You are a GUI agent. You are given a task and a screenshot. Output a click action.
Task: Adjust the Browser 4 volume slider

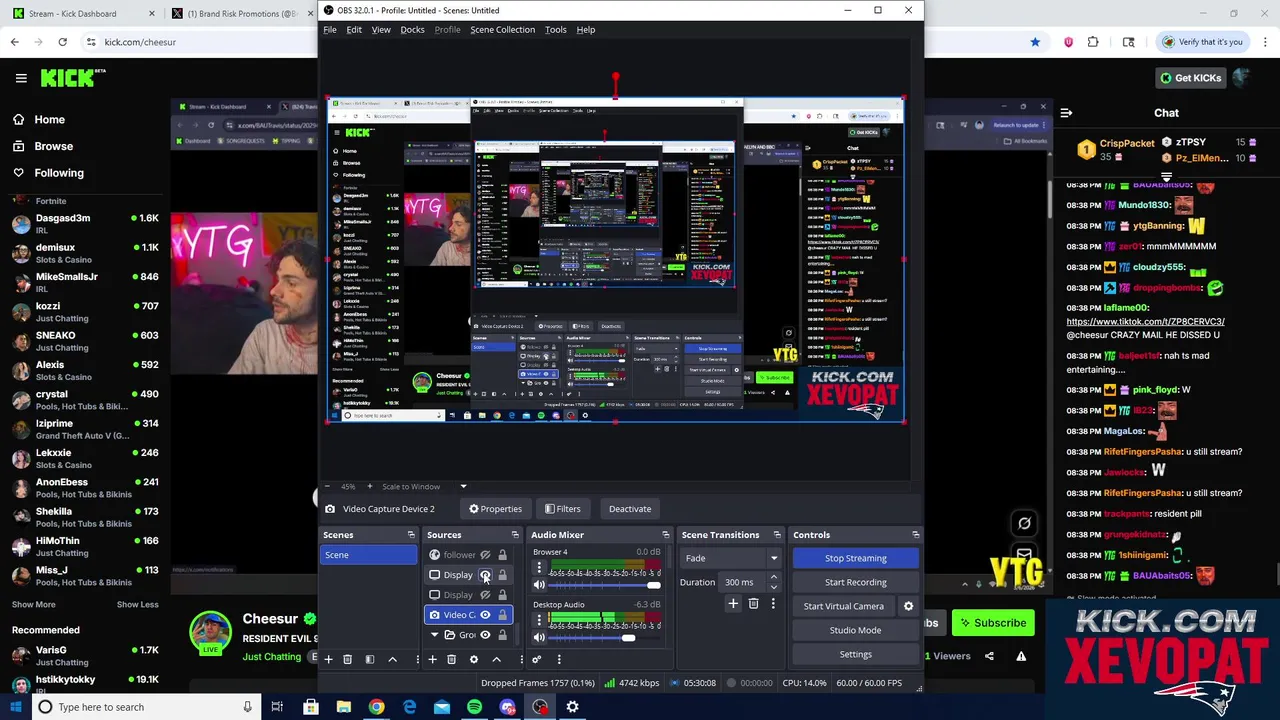coord(604,585)
